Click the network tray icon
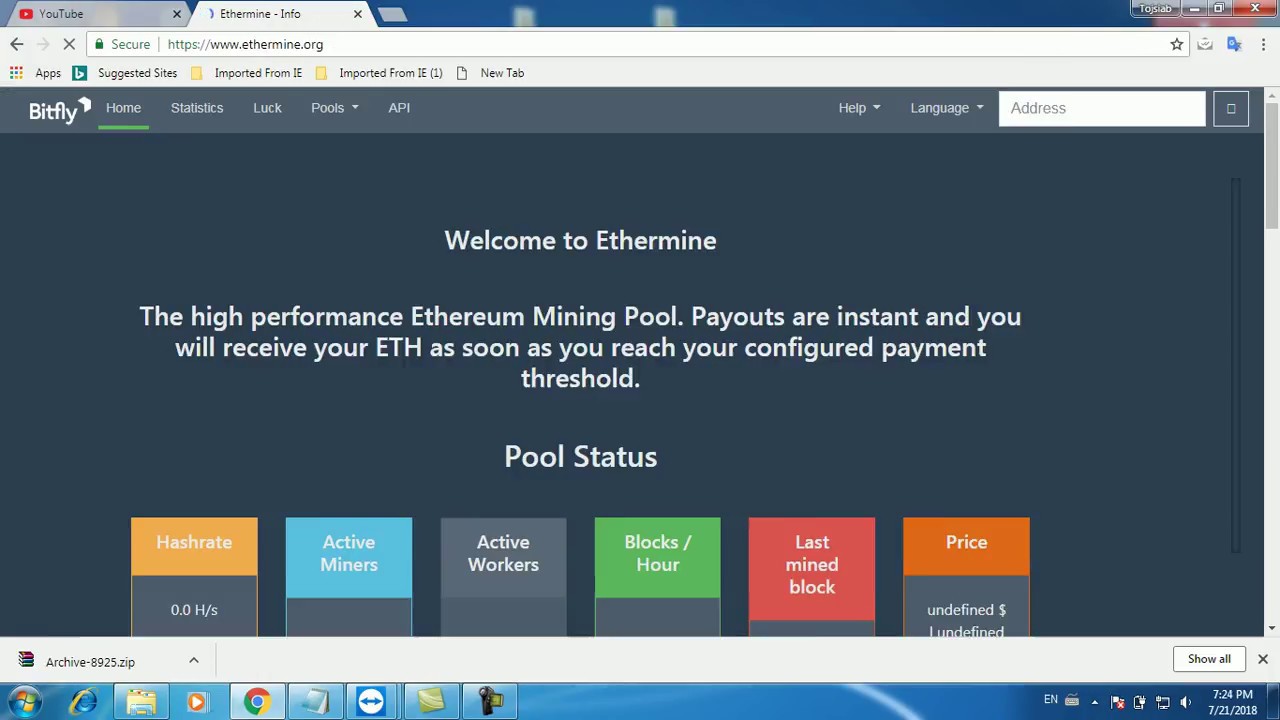 (x=1162, y=702)
